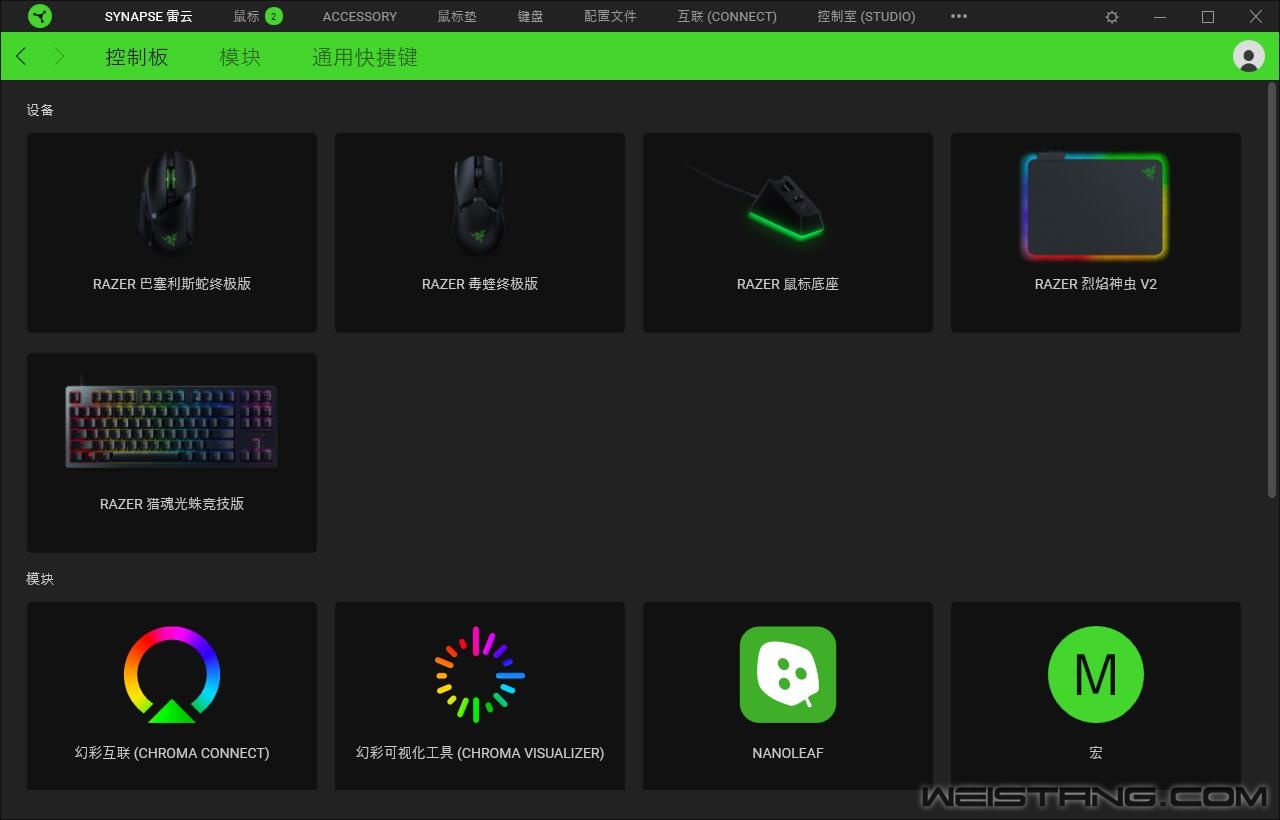
Task: Go back with the left arrow
Action: pyautogui.click(x=21, y=57)
